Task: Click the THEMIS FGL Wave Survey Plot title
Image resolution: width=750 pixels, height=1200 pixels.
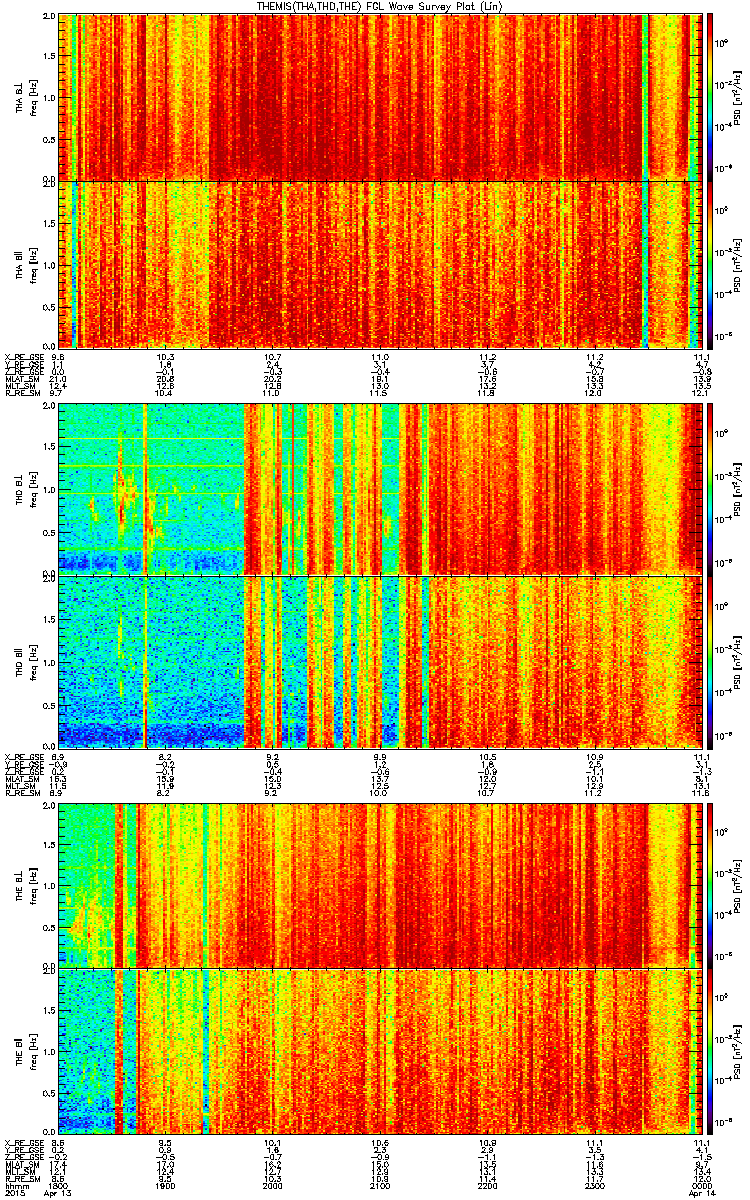Action: tap(372, 6)
